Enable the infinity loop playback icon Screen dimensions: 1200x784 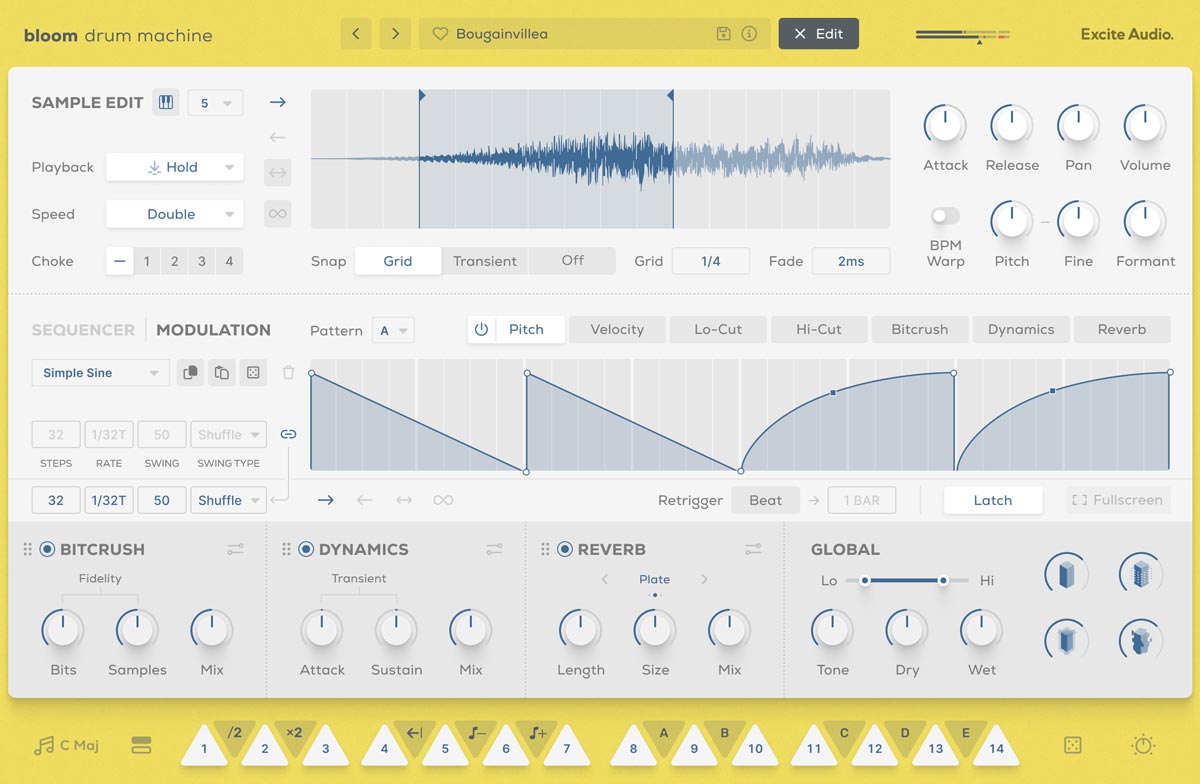click(277, 213)
